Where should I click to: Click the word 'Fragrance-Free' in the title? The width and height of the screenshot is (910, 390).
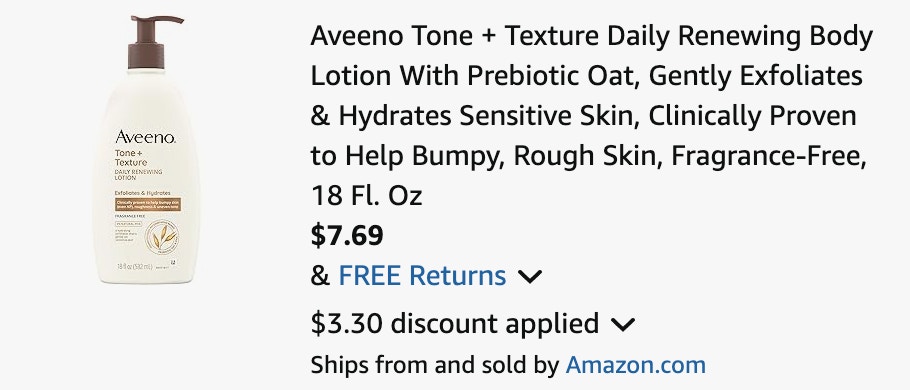[768, 156]
